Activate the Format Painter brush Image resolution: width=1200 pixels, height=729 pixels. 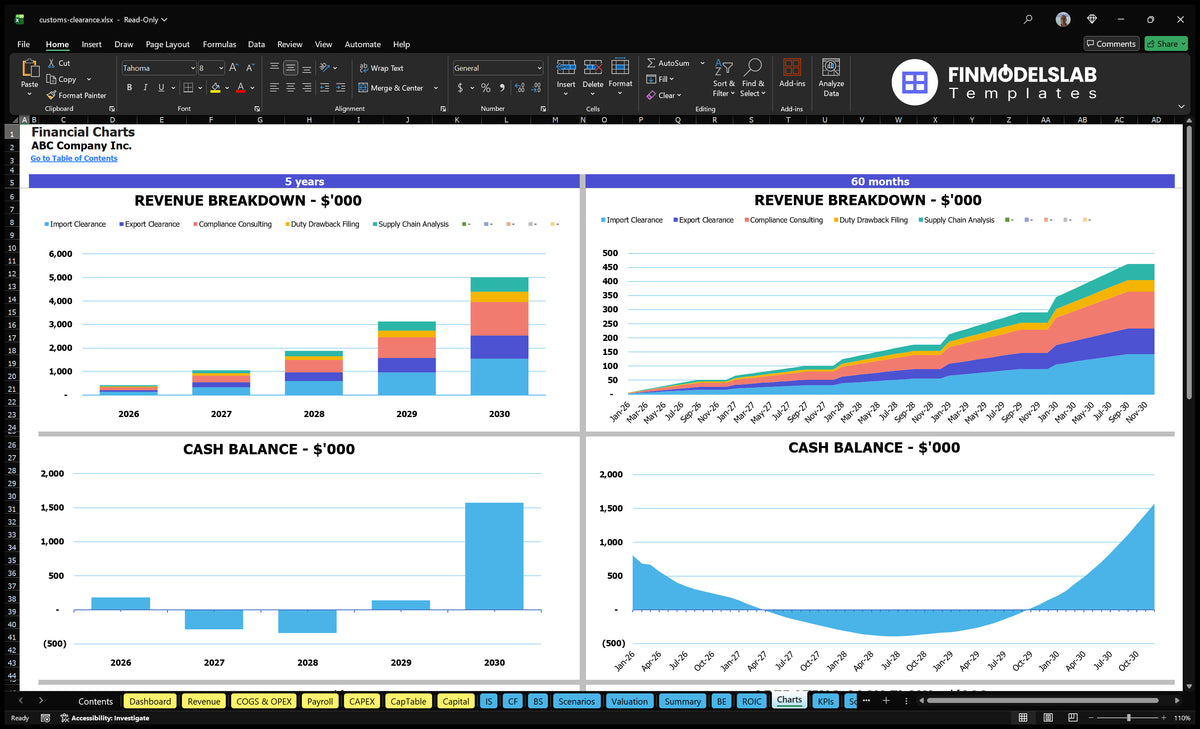click(x=51, y=95)
